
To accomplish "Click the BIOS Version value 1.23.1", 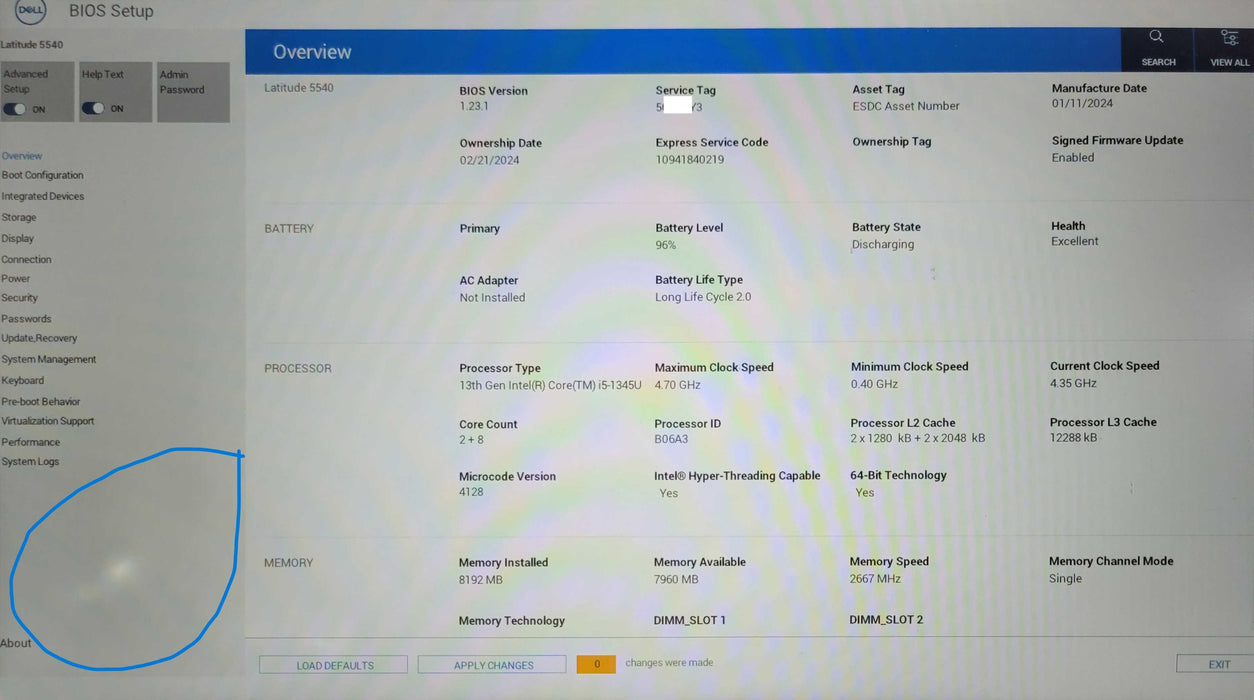I will point(474,106).
